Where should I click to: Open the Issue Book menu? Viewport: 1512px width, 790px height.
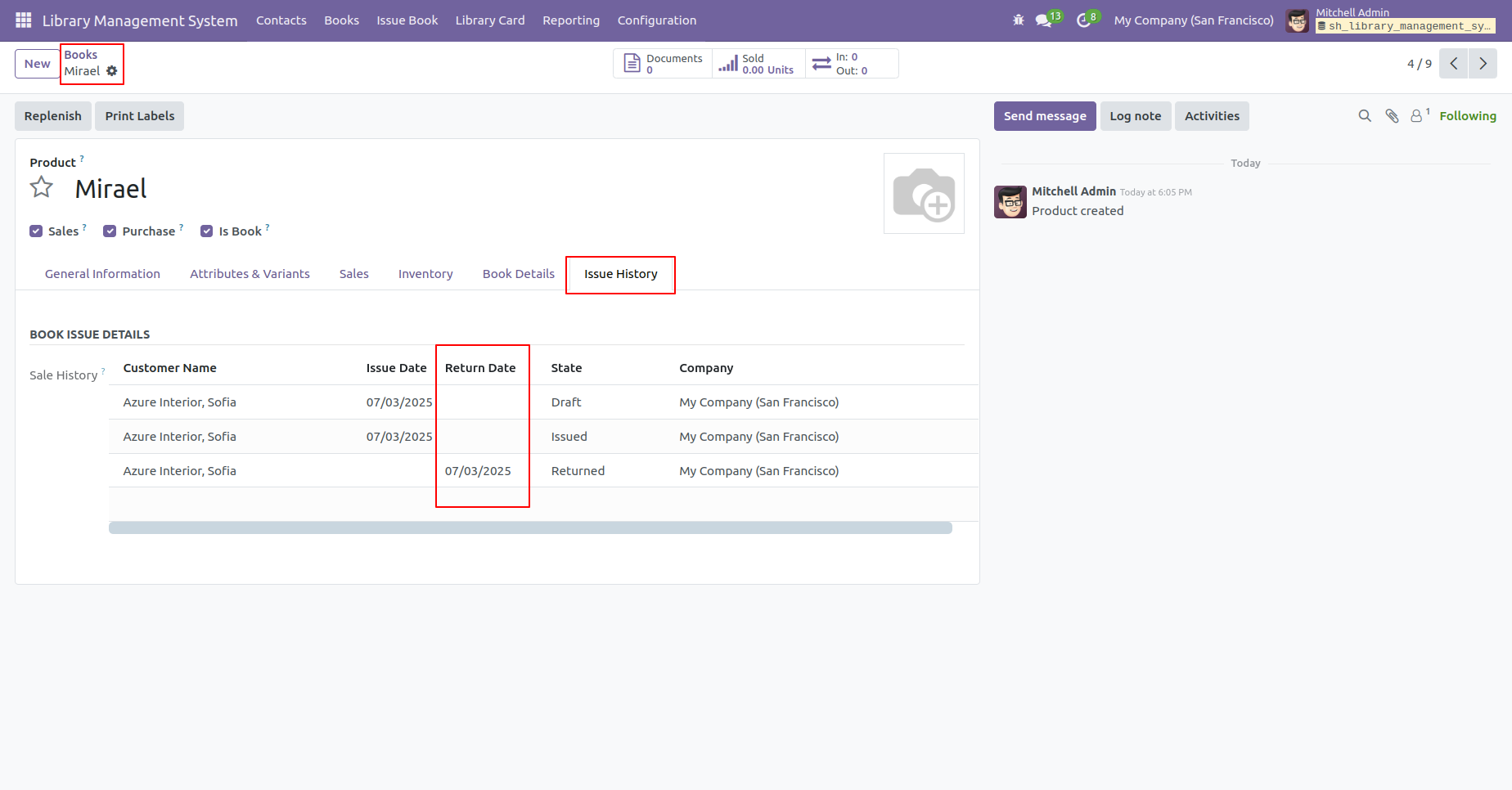pos(407,20)
